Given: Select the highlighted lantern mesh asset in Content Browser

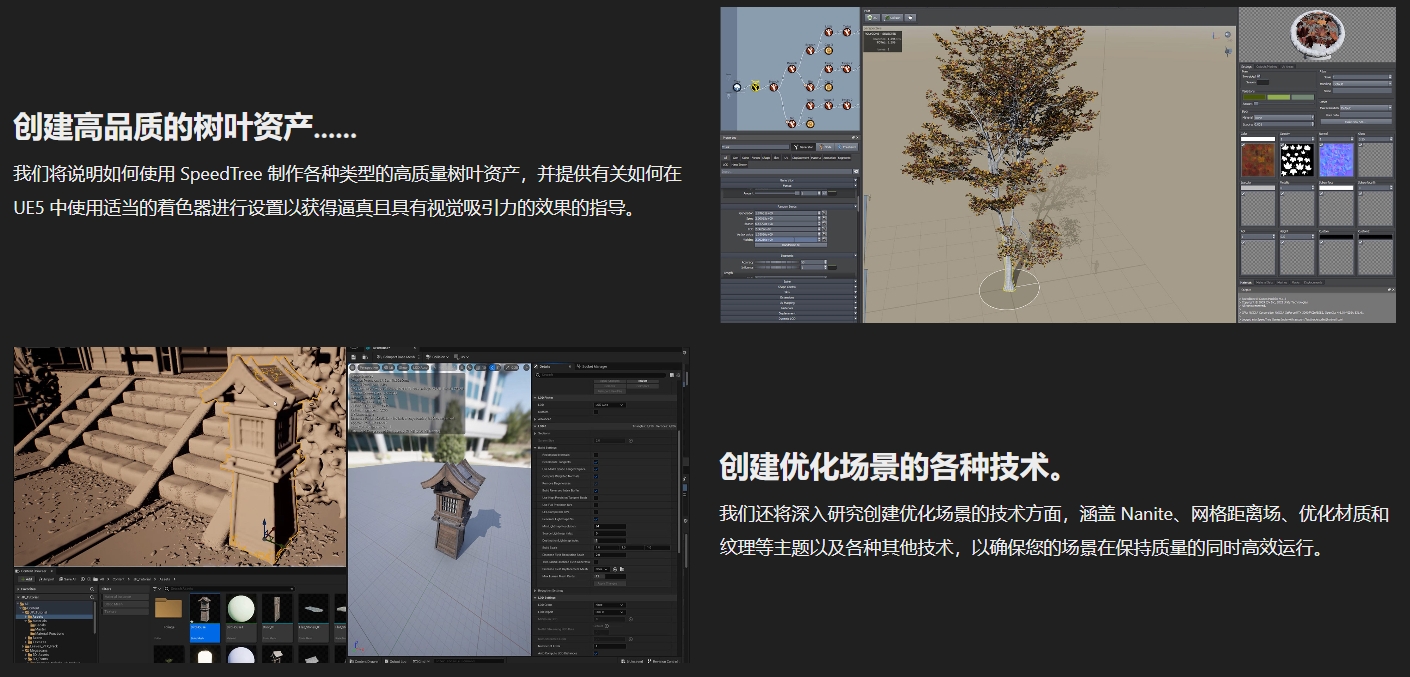Looking at the screenshot, I should 204,619.
